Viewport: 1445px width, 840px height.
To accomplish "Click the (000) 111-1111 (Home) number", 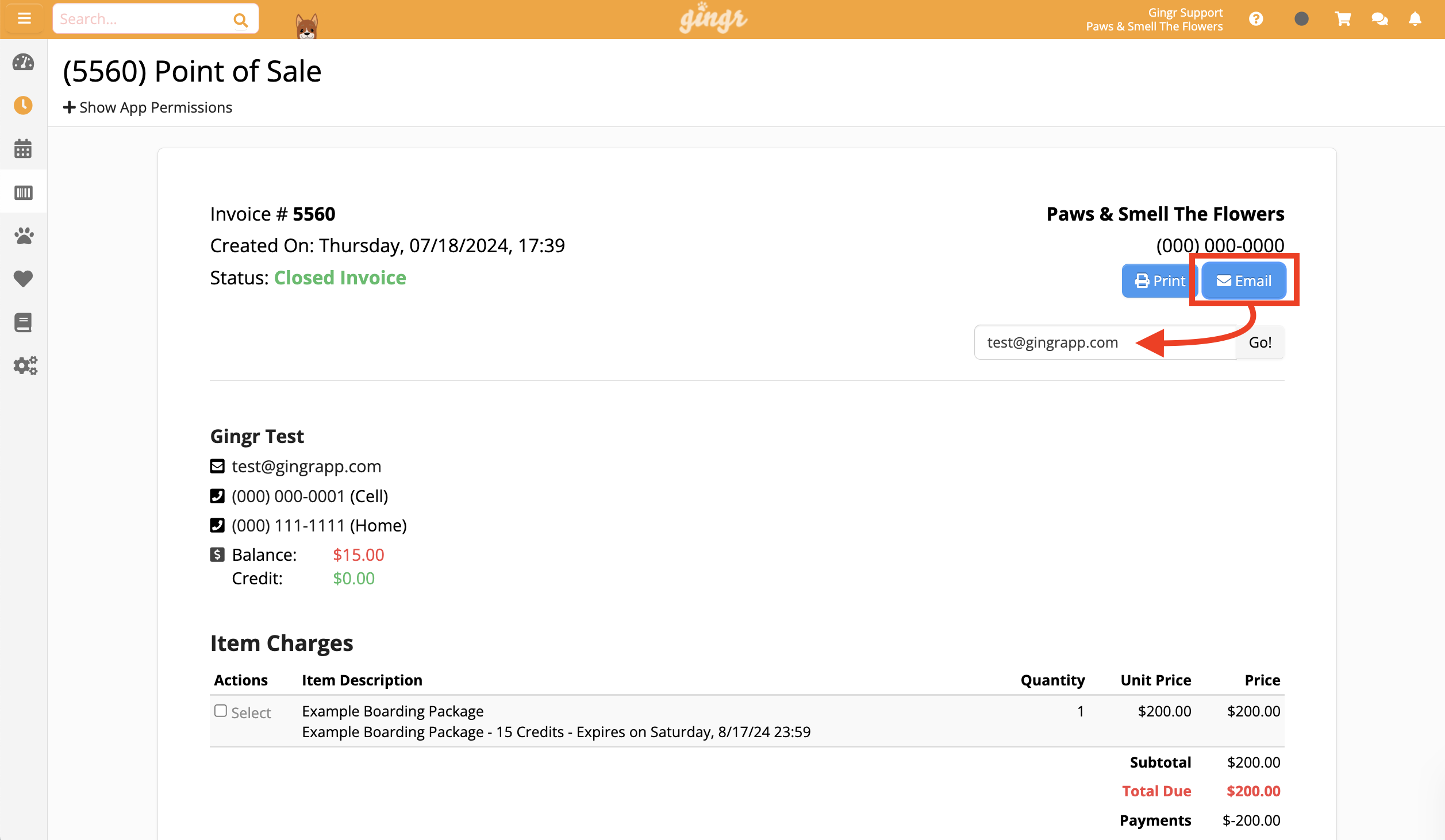I will pos(319,525).
